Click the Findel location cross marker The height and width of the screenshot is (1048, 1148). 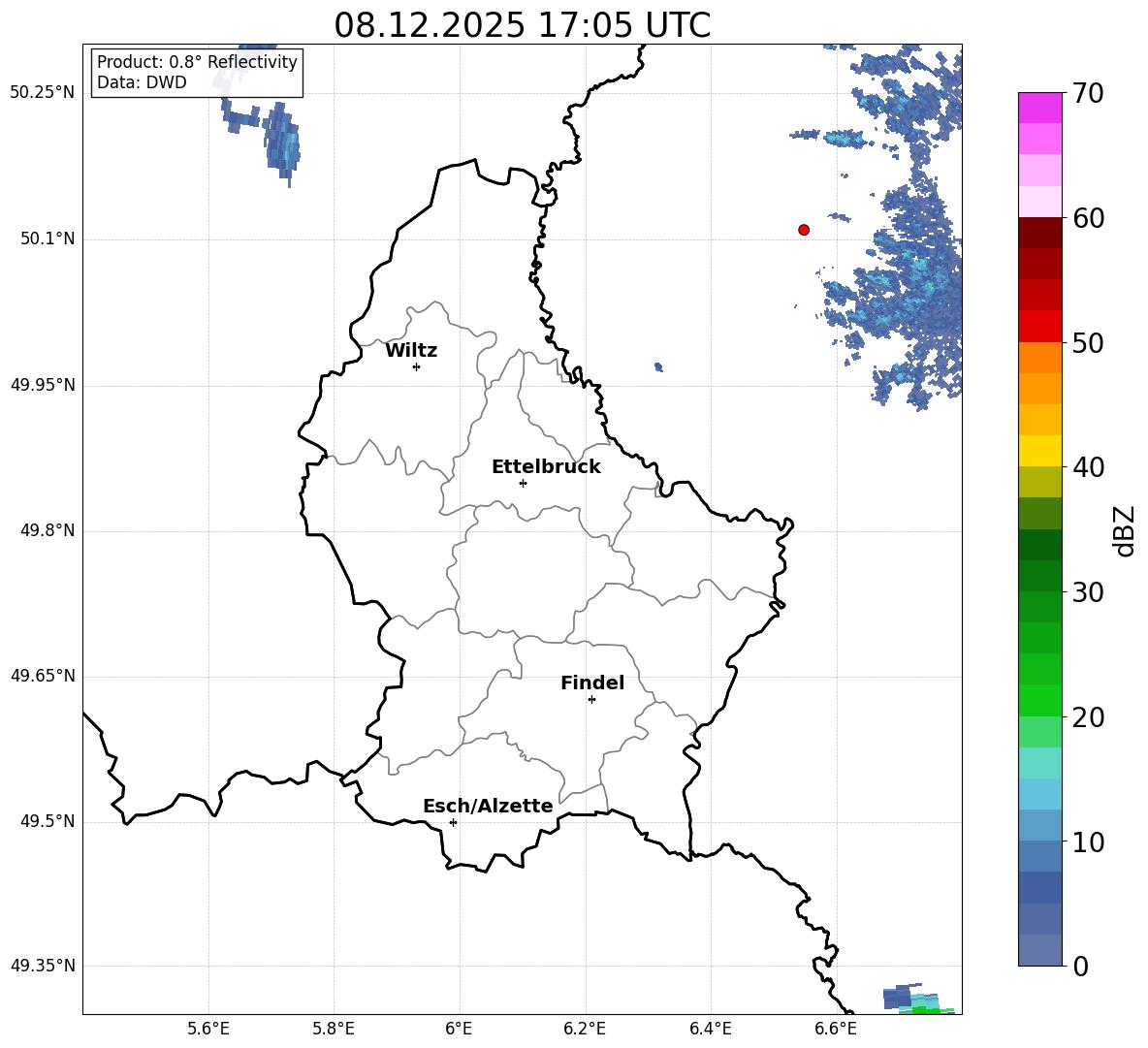(591, 699)
